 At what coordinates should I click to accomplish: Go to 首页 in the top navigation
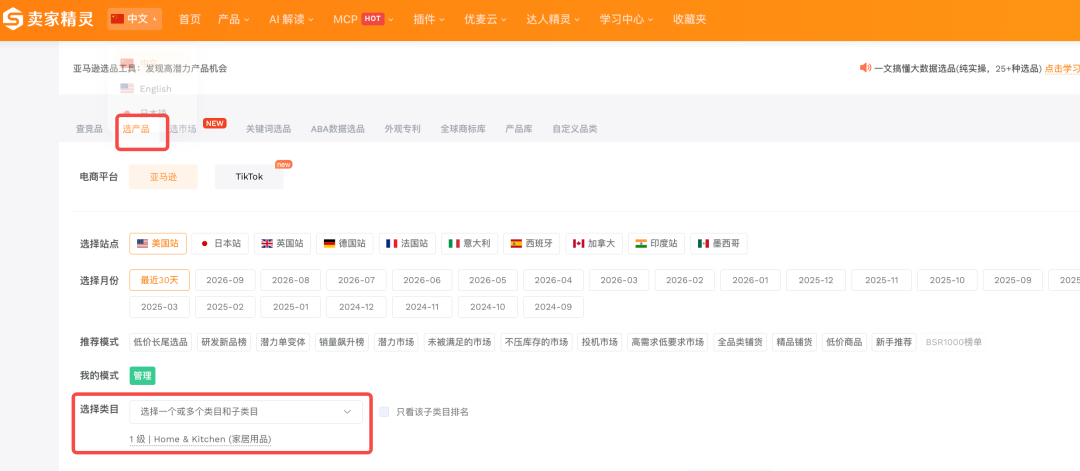coord(189,19)
